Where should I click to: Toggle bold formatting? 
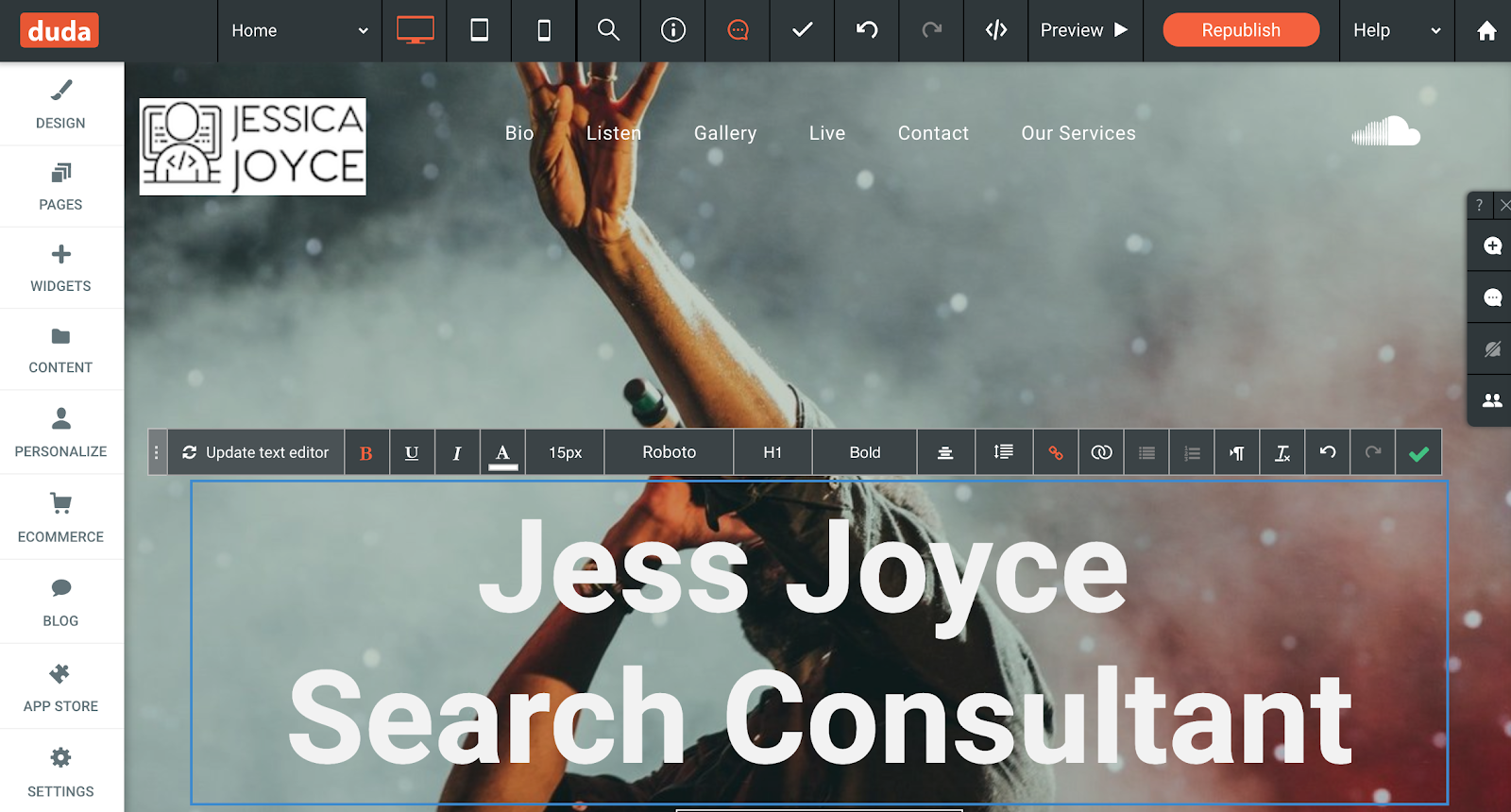(366, 452)
